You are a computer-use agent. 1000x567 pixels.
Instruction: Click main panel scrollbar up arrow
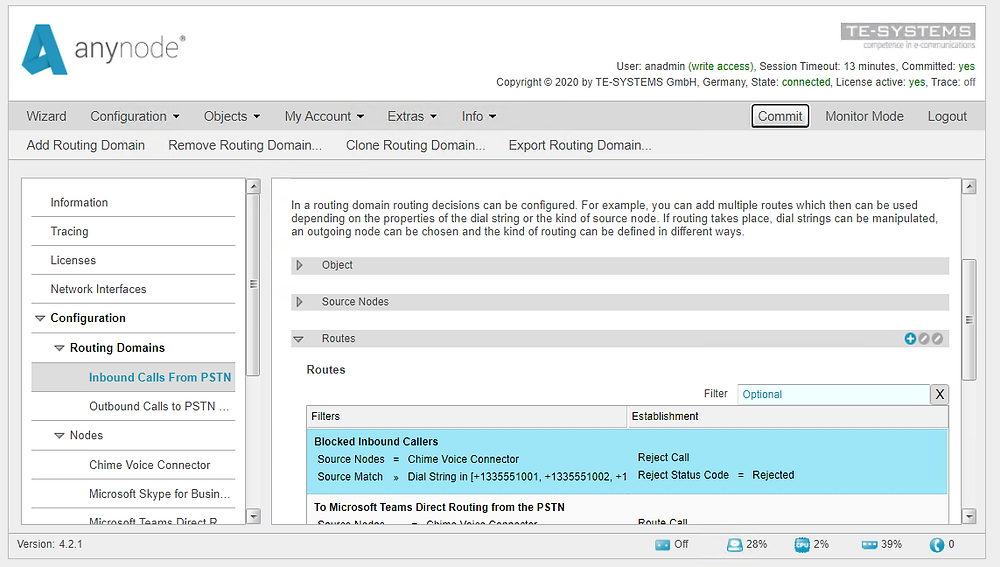[x=969, y=186]
